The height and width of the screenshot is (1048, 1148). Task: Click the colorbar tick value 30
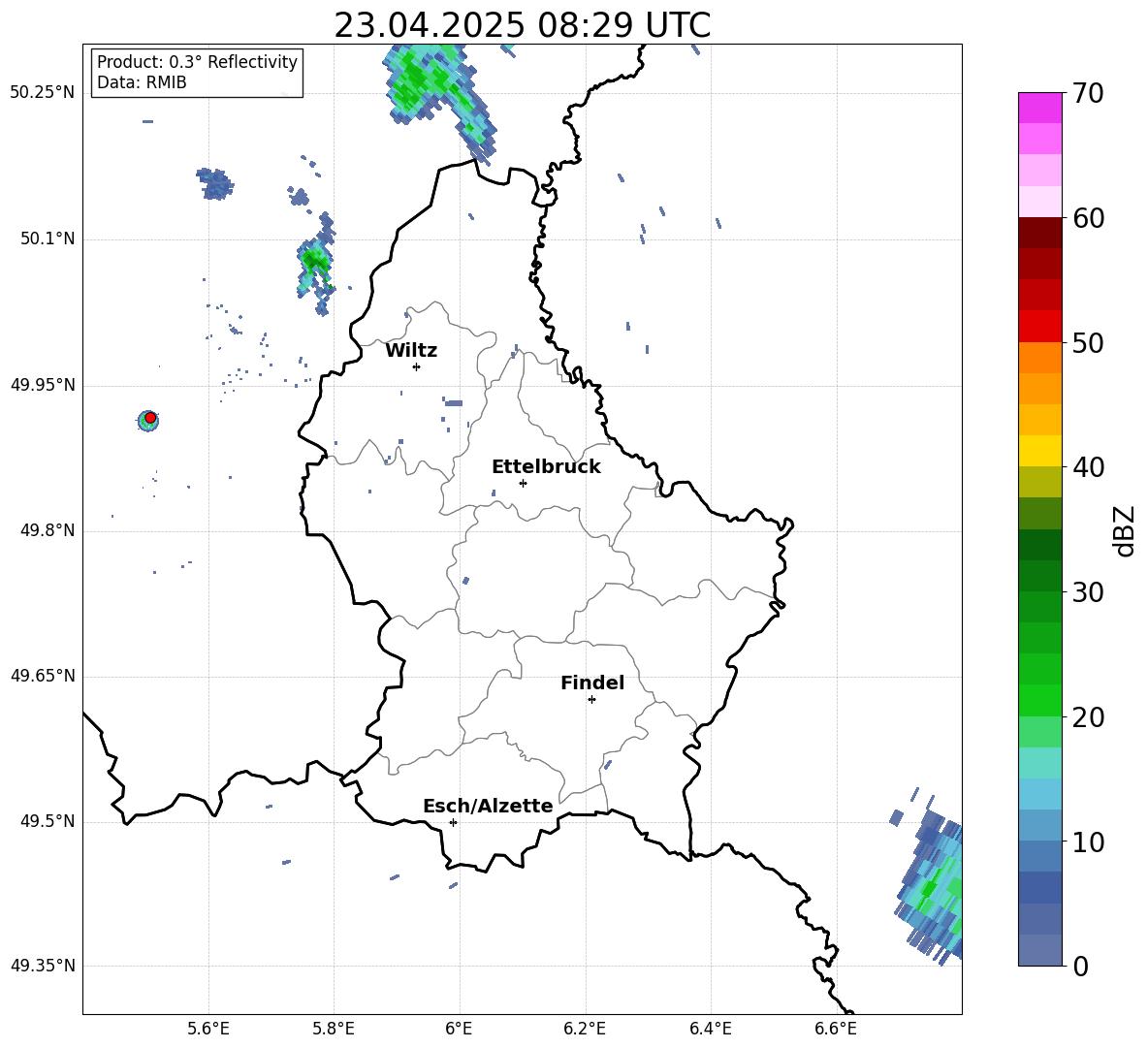(1088, 592)
